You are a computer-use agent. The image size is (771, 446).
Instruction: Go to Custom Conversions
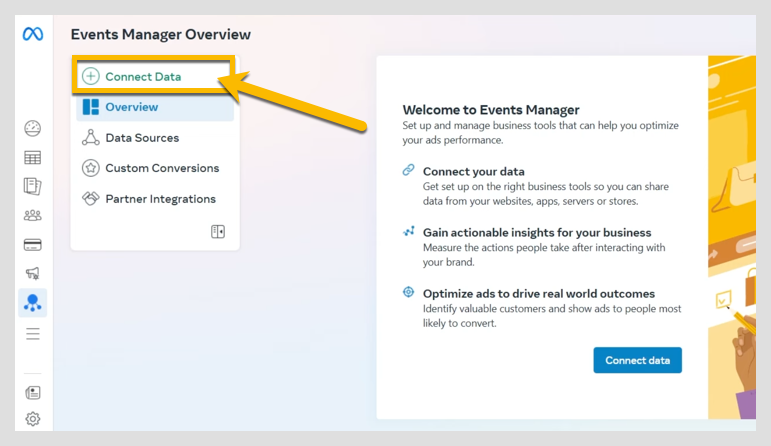tap(162, 168)
